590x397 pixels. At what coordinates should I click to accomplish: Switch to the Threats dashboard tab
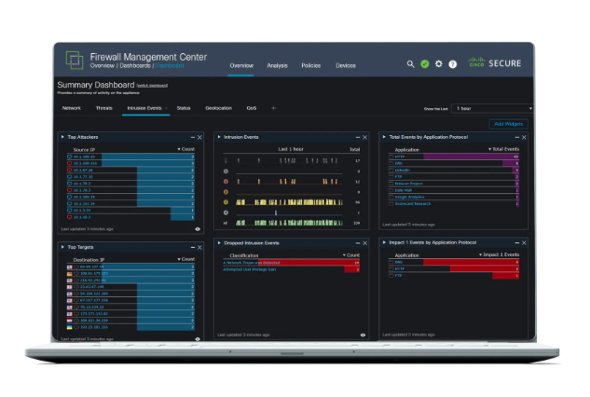click(104, 108)
